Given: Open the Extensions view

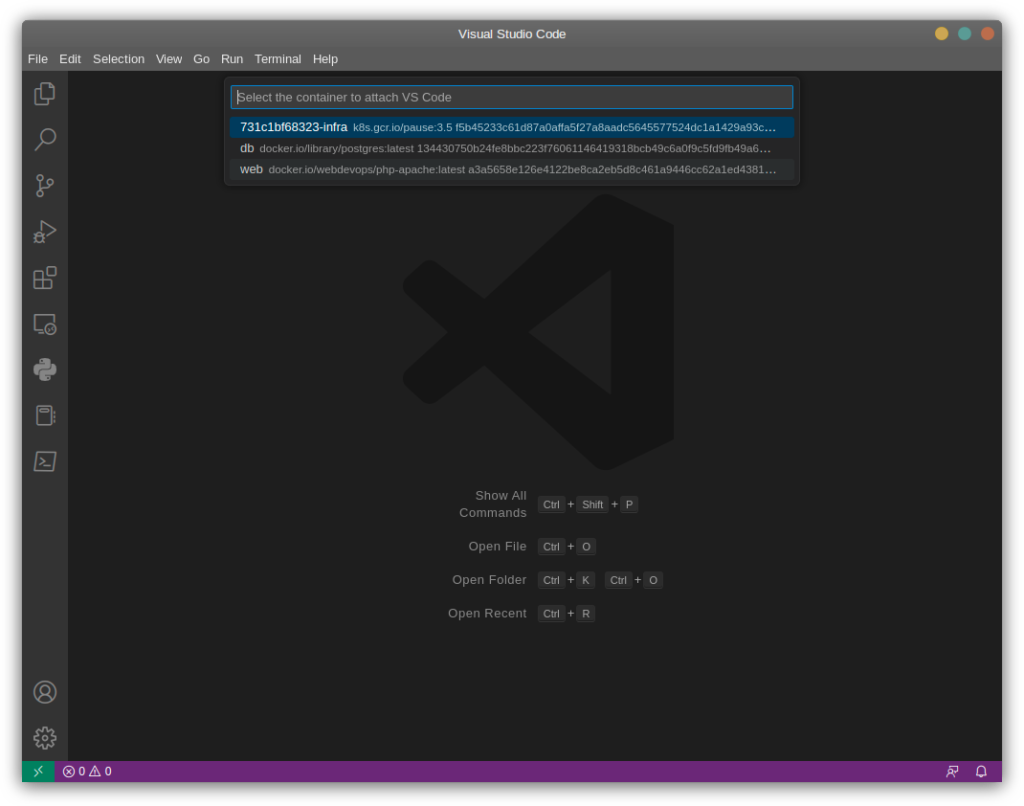Looking at the screenshot, I should point(44,278).
